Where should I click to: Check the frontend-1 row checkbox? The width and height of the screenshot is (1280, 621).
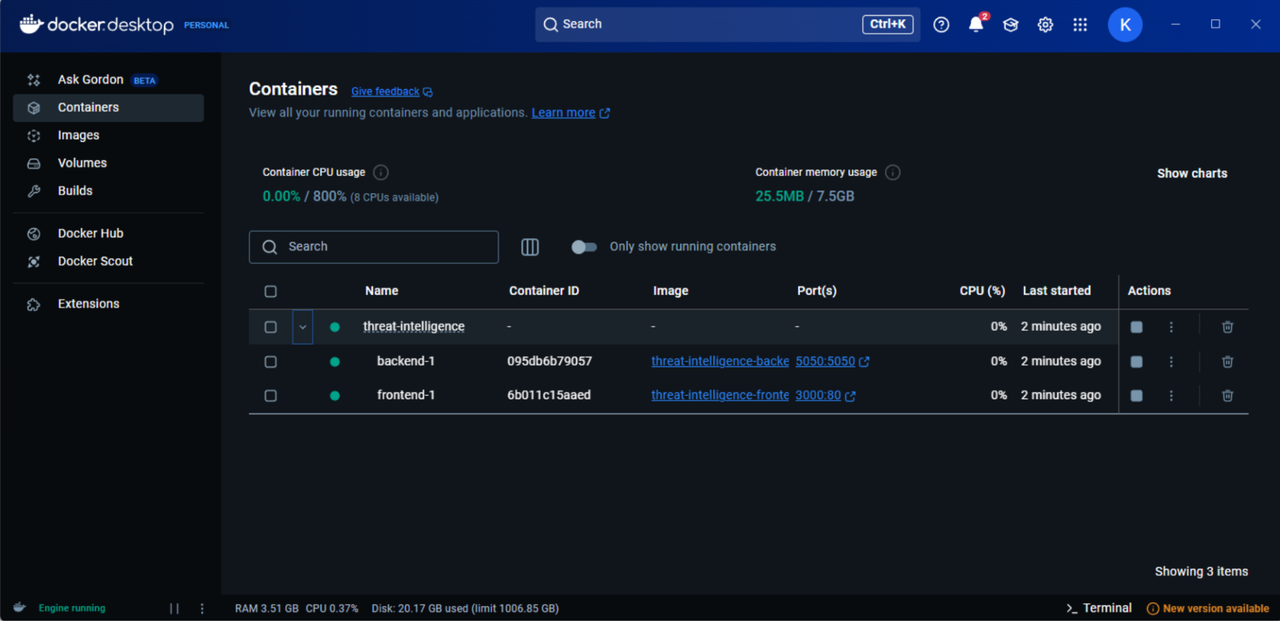click(x=270, y=396)
